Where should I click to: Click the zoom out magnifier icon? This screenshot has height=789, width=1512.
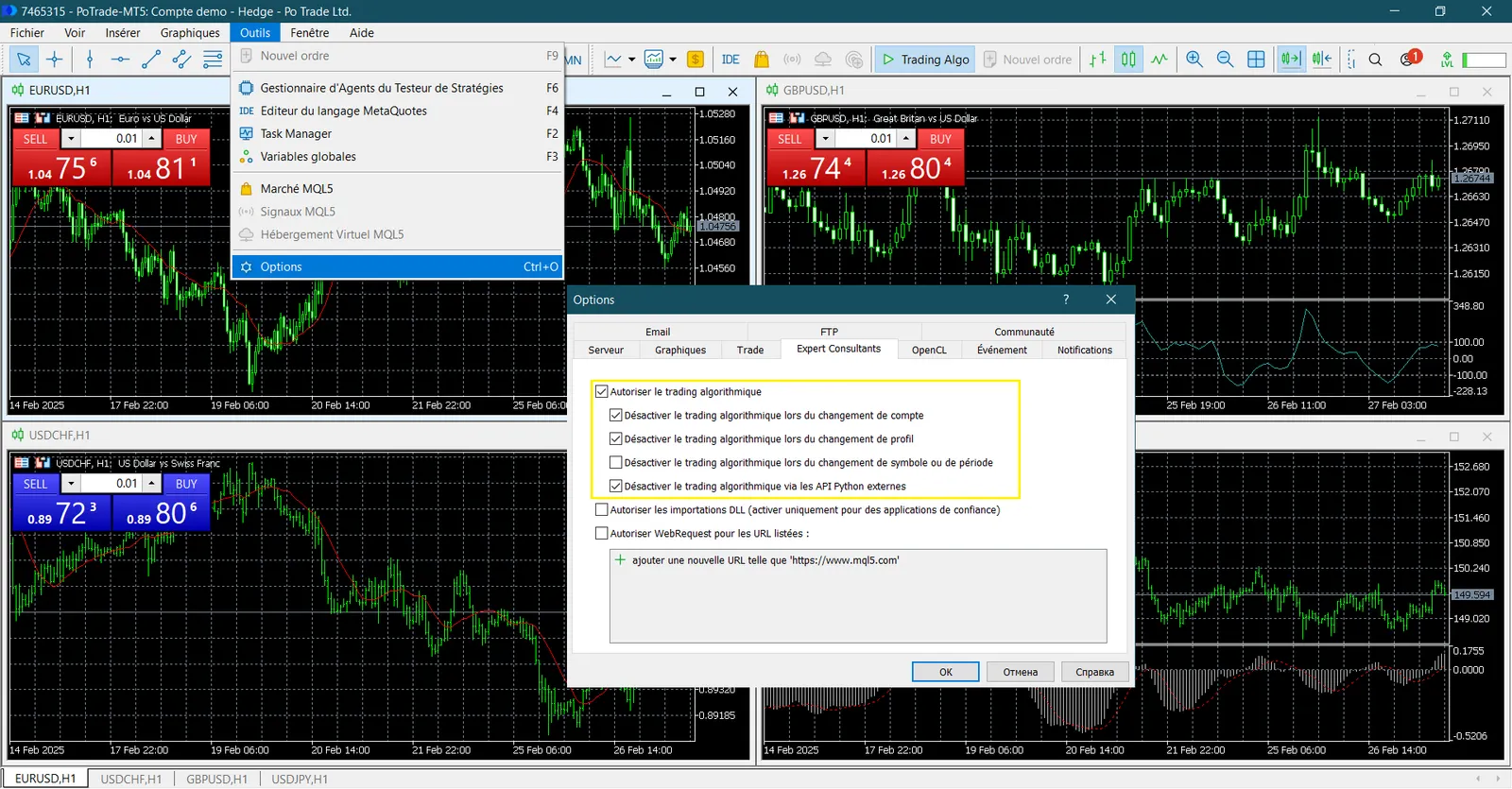pos(1225,60)
